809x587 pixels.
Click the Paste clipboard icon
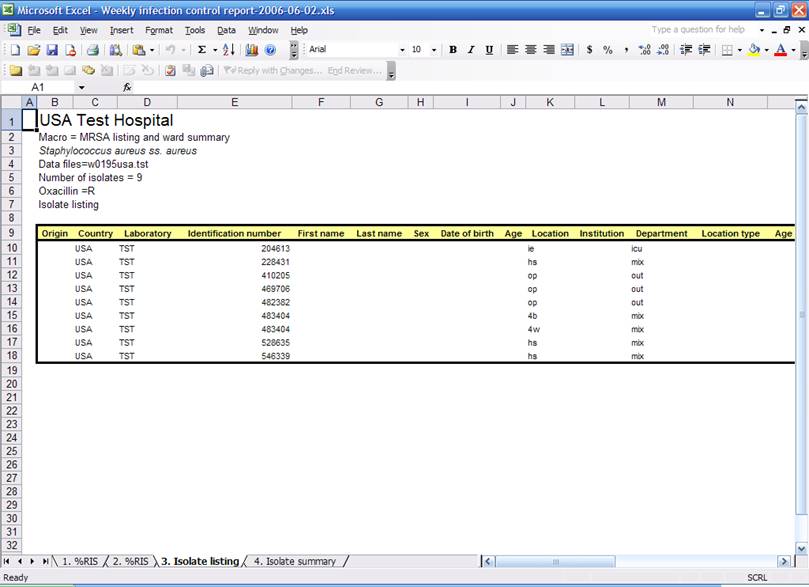[138, 50]
